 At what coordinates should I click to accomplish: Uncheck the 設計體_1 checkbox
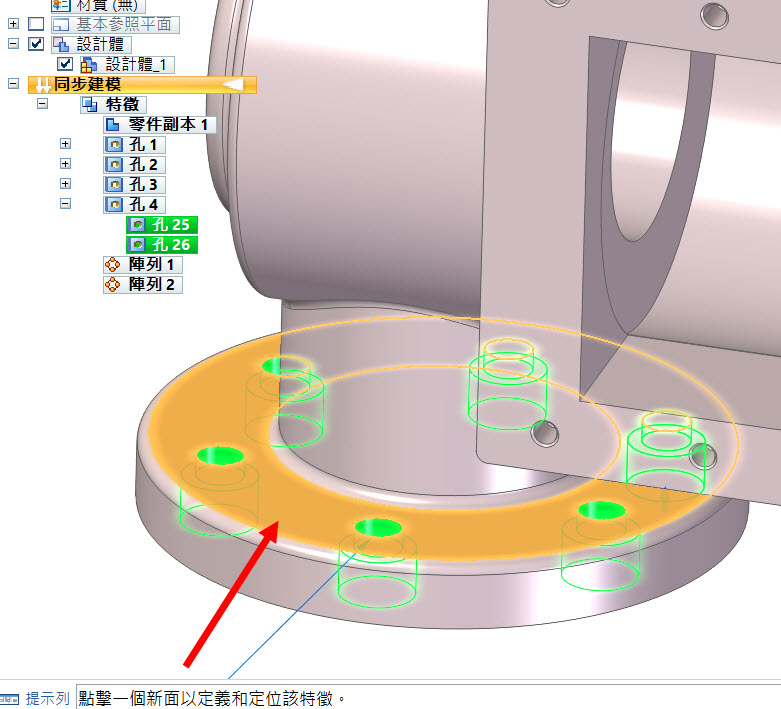65,64
